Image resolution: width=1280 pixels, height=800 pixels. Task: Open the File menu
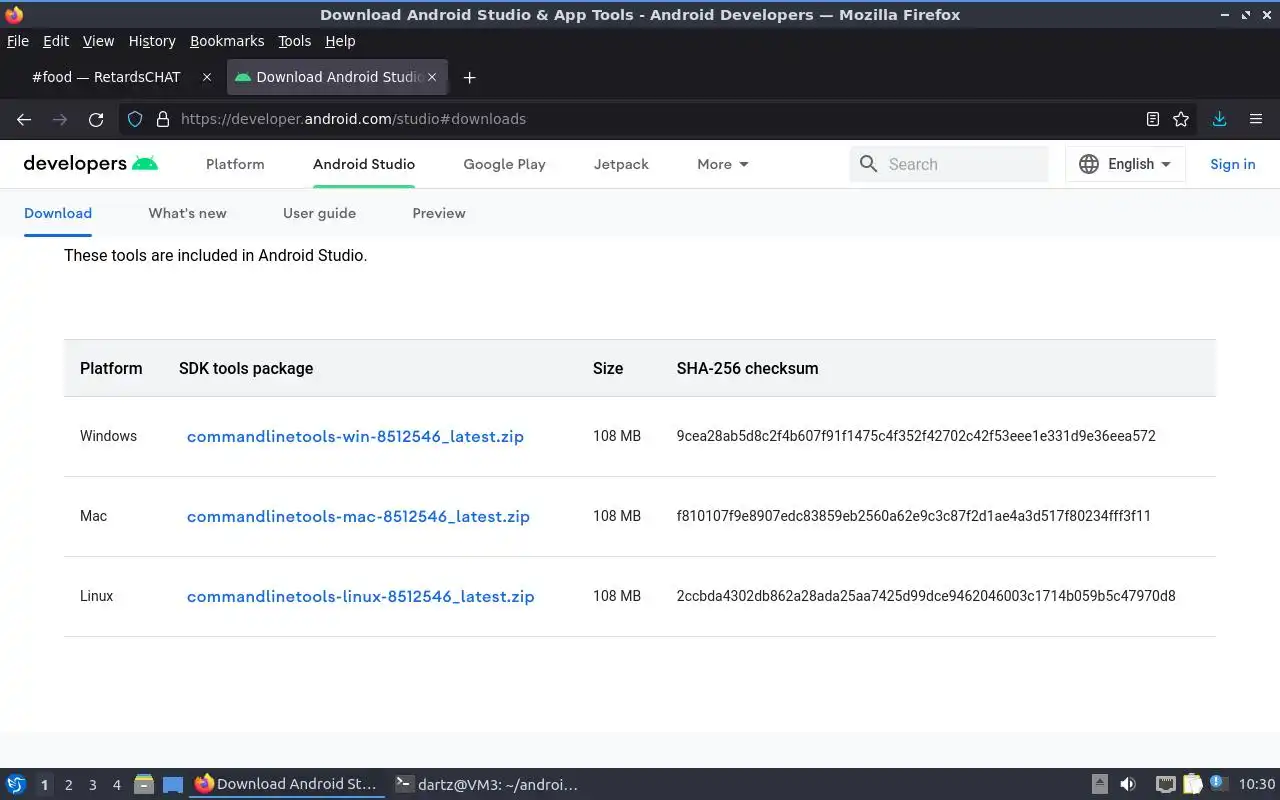click(18, 41)
